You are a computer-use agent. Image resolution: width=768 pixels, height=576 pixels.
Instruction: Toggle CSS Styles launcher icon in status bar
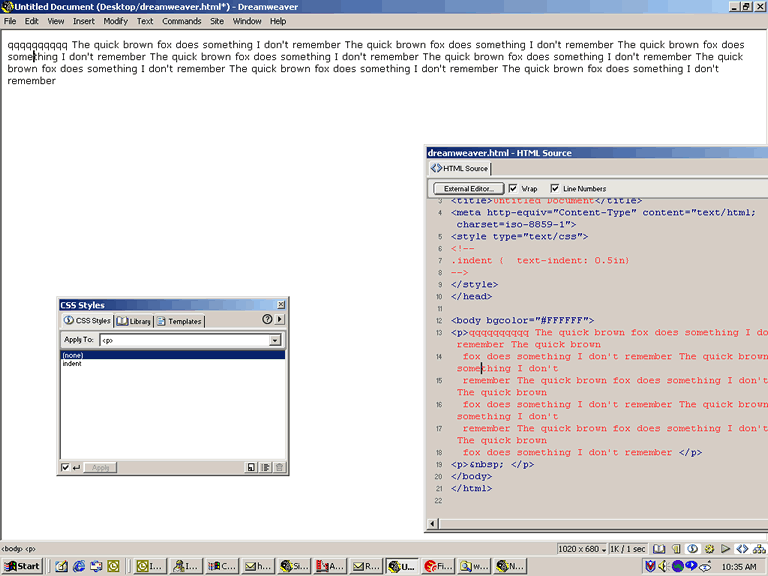click(x=693, y=549)
